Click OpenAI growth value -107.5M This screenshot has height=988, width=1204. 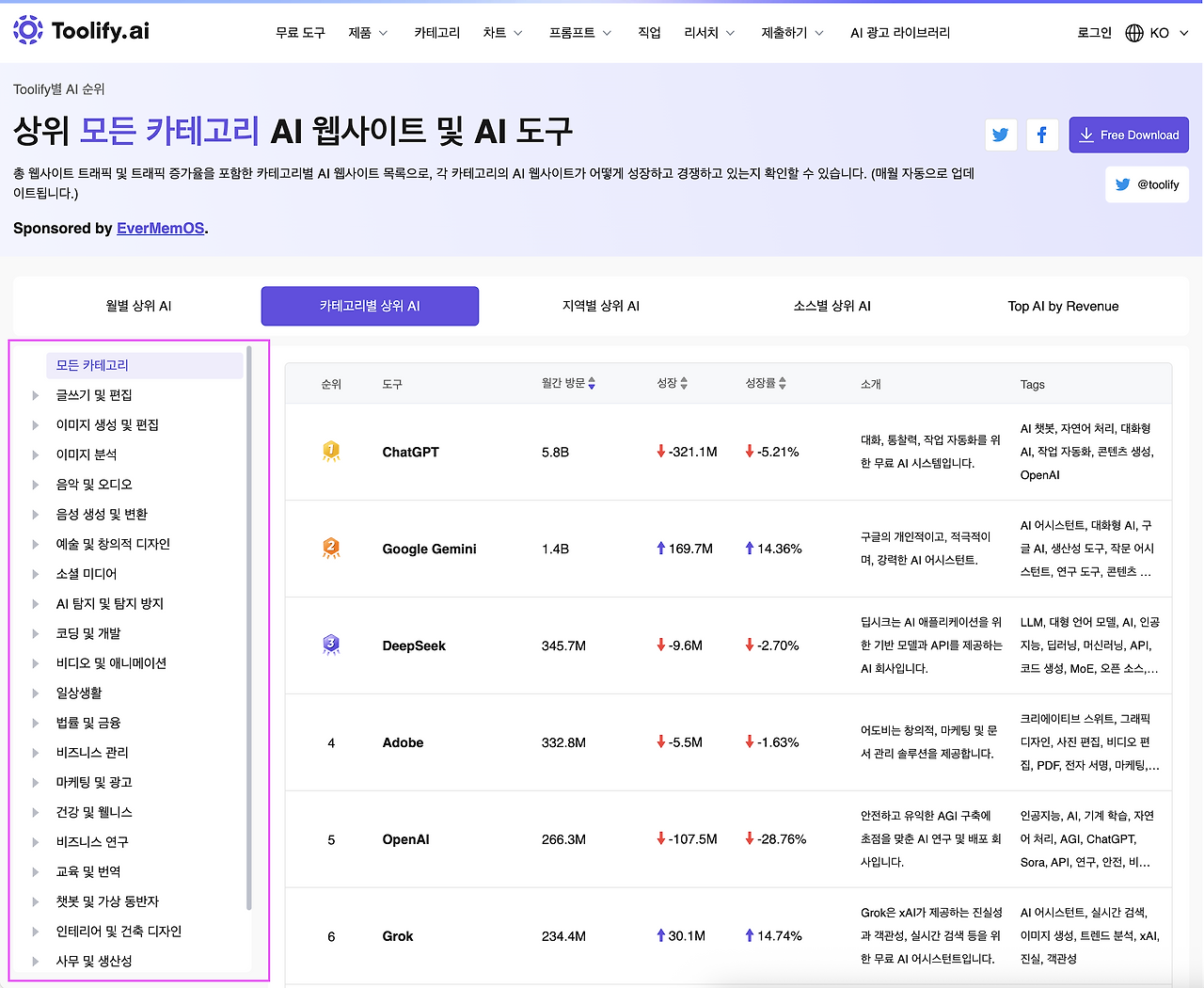click(693, 839)
